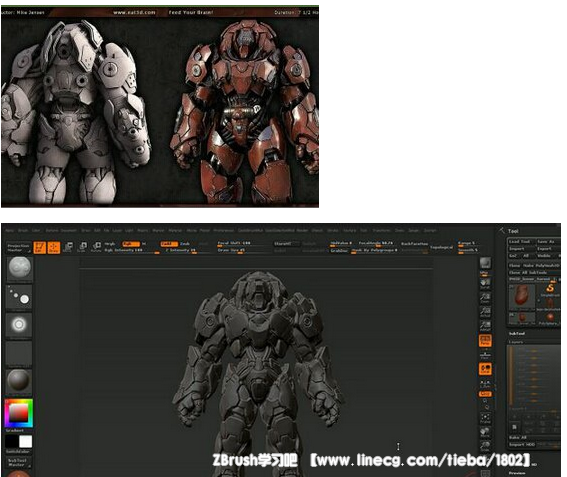Click the Draw mode button

point(54,247)
